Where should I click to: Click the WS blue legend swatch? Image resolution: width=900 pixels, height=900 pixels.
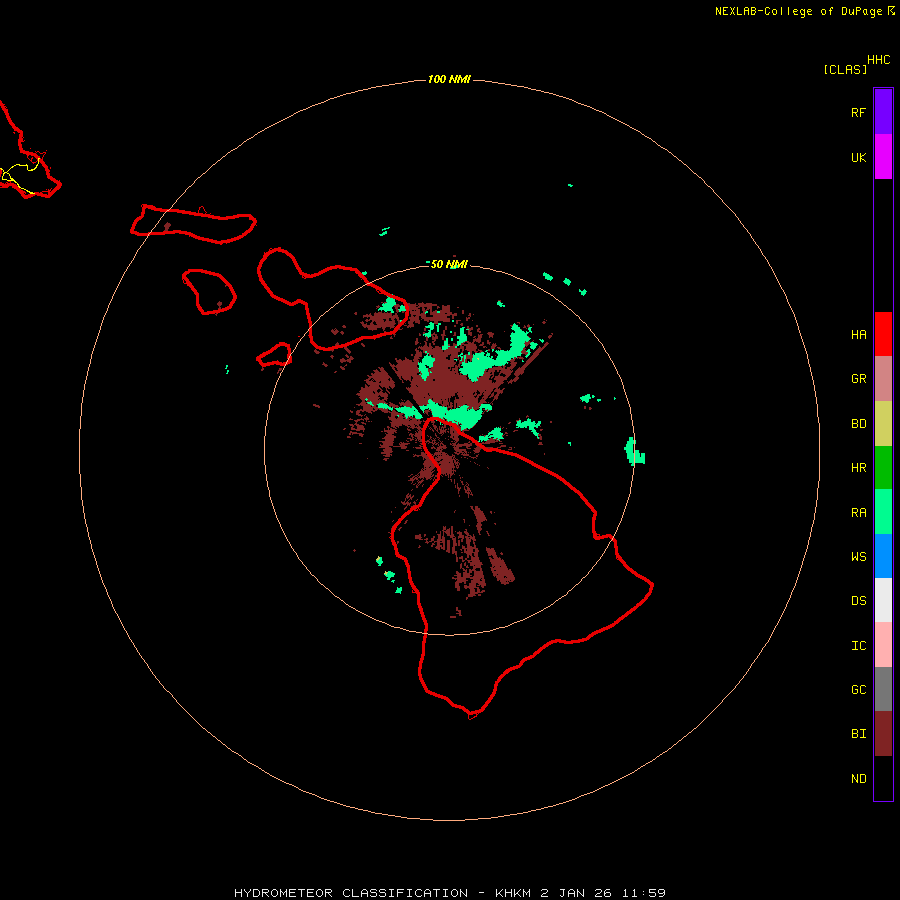pos(883,556)
